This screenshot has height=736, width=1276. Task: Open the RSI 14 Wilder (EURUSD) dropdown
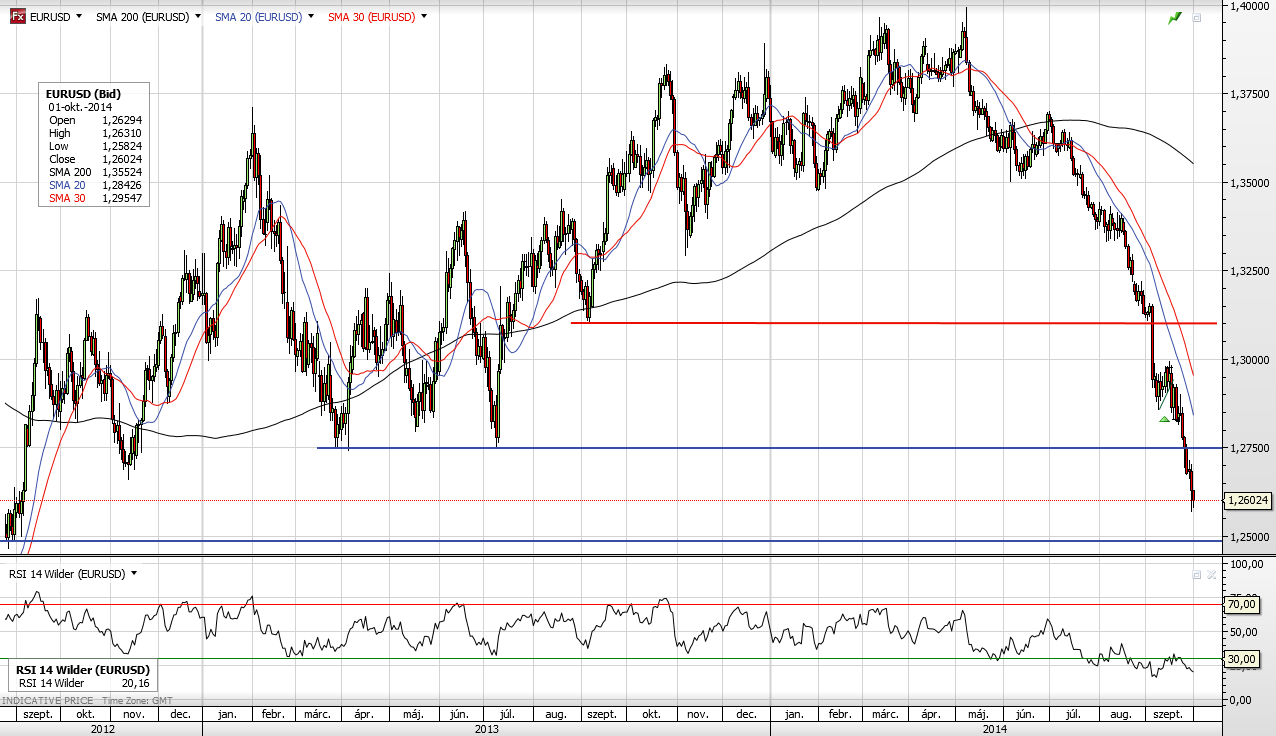[x=134, y=574]
